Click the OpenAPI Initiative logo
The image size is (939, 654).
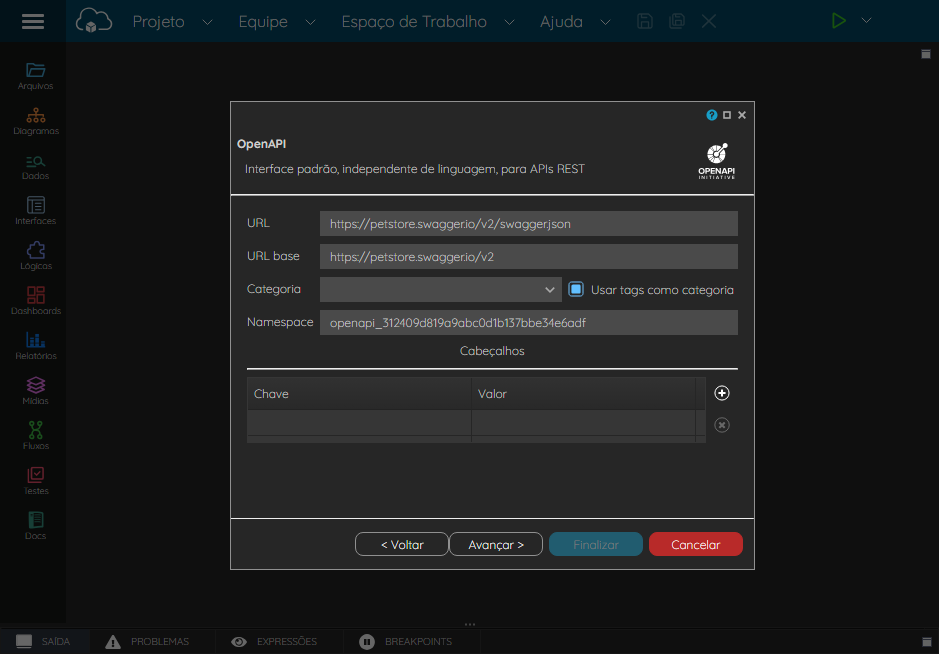716,161
